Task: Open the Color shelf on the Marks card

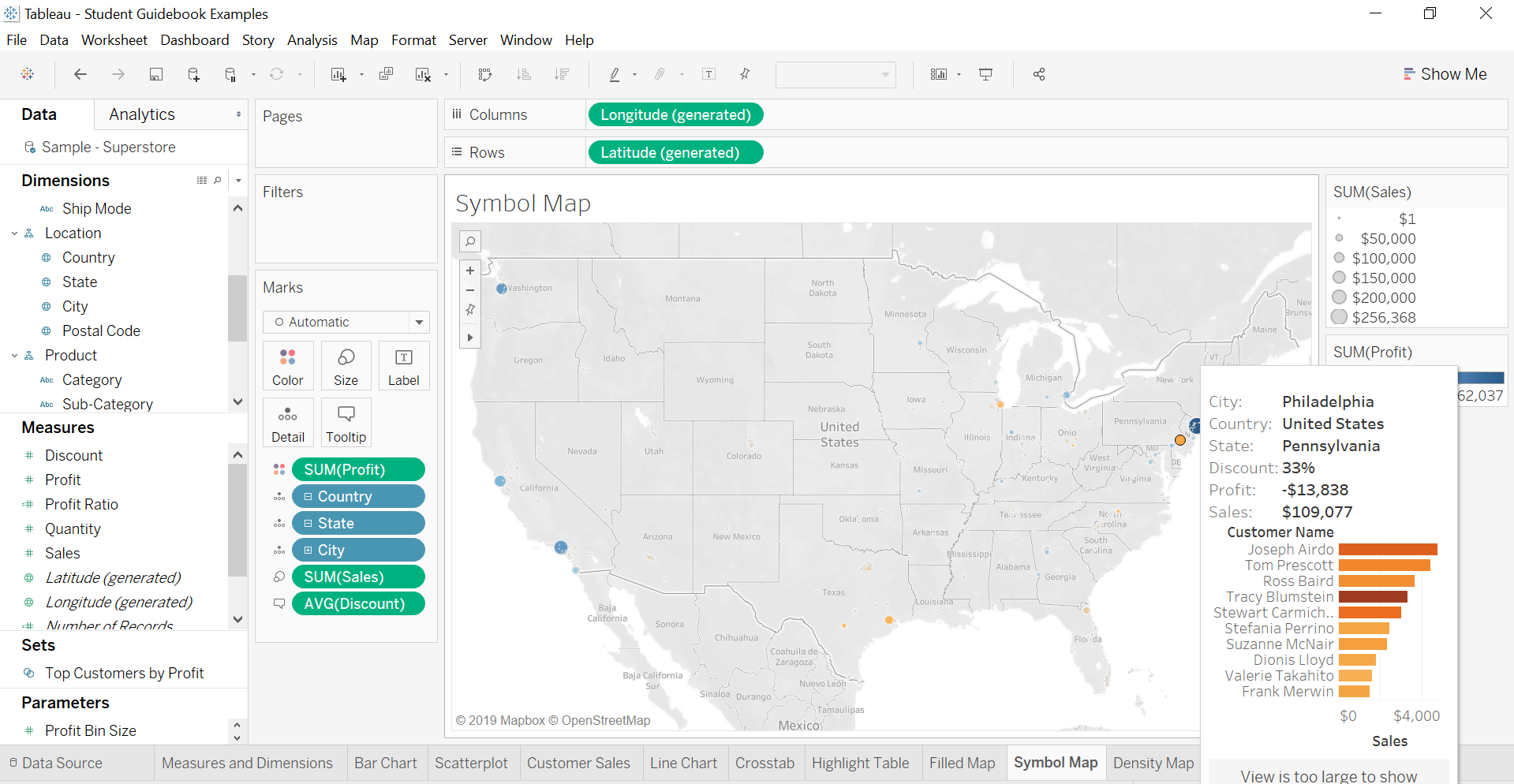Action: click(x=287, y=365)
